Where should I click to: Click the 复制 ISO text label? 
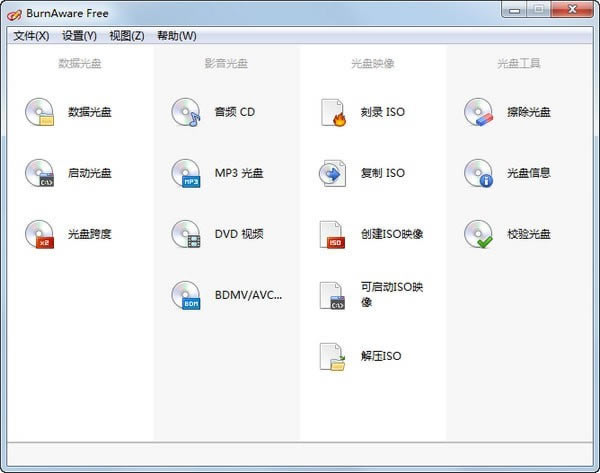(383, 173)
